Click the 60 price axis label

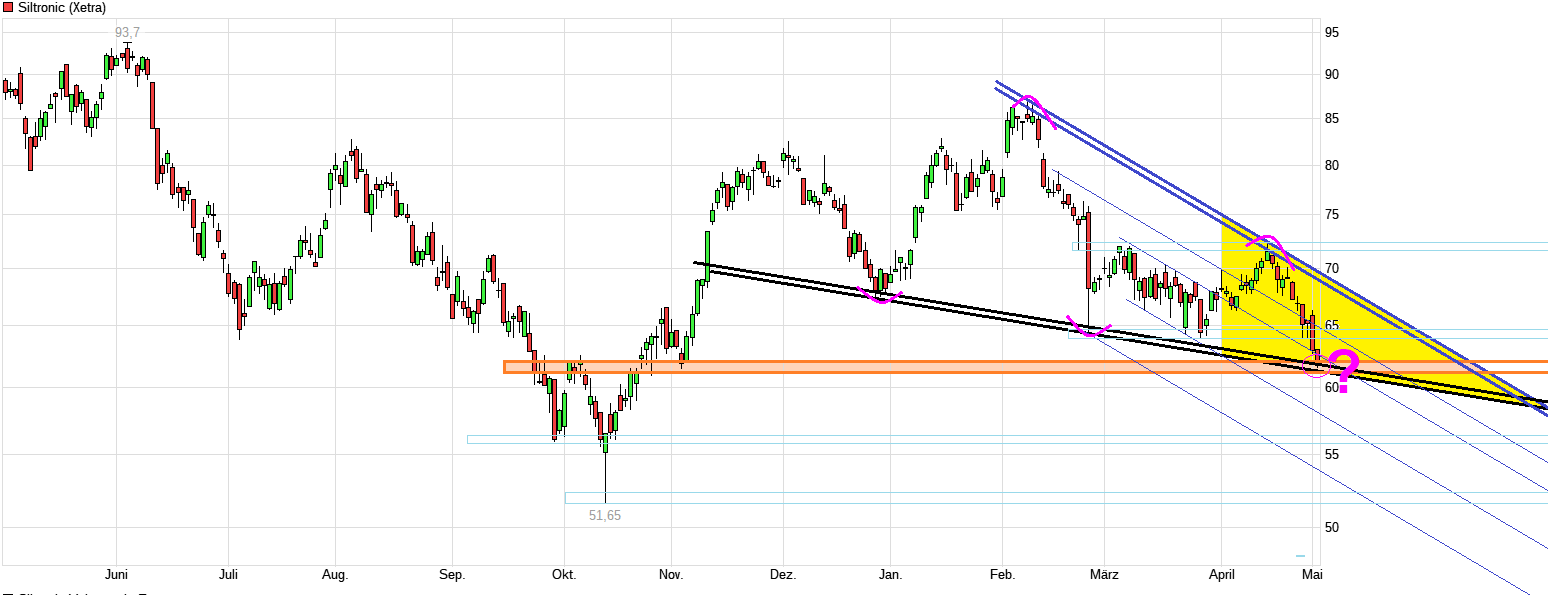(1331, 388)
